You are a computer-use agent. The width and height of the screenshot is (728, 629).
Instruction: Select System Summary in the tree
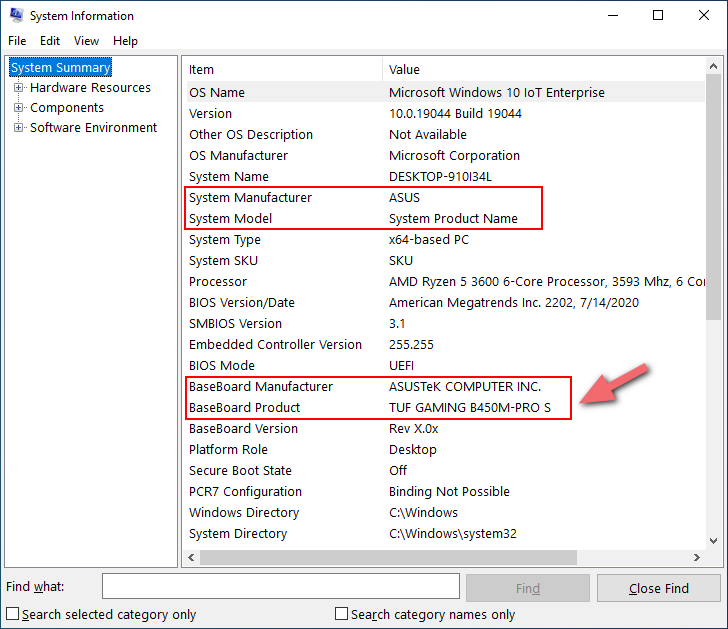click(x=60, y=68)
